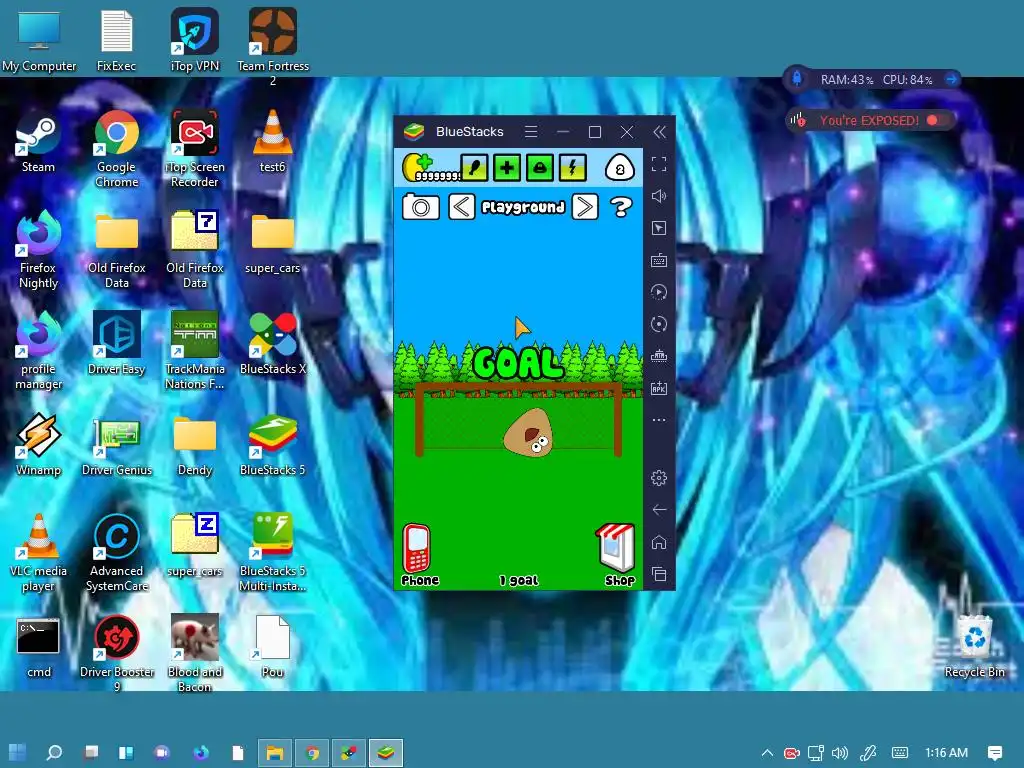Screen dimensions: 1024x768
Task: Open the health (plus) status in Pou
Action: 507,168
